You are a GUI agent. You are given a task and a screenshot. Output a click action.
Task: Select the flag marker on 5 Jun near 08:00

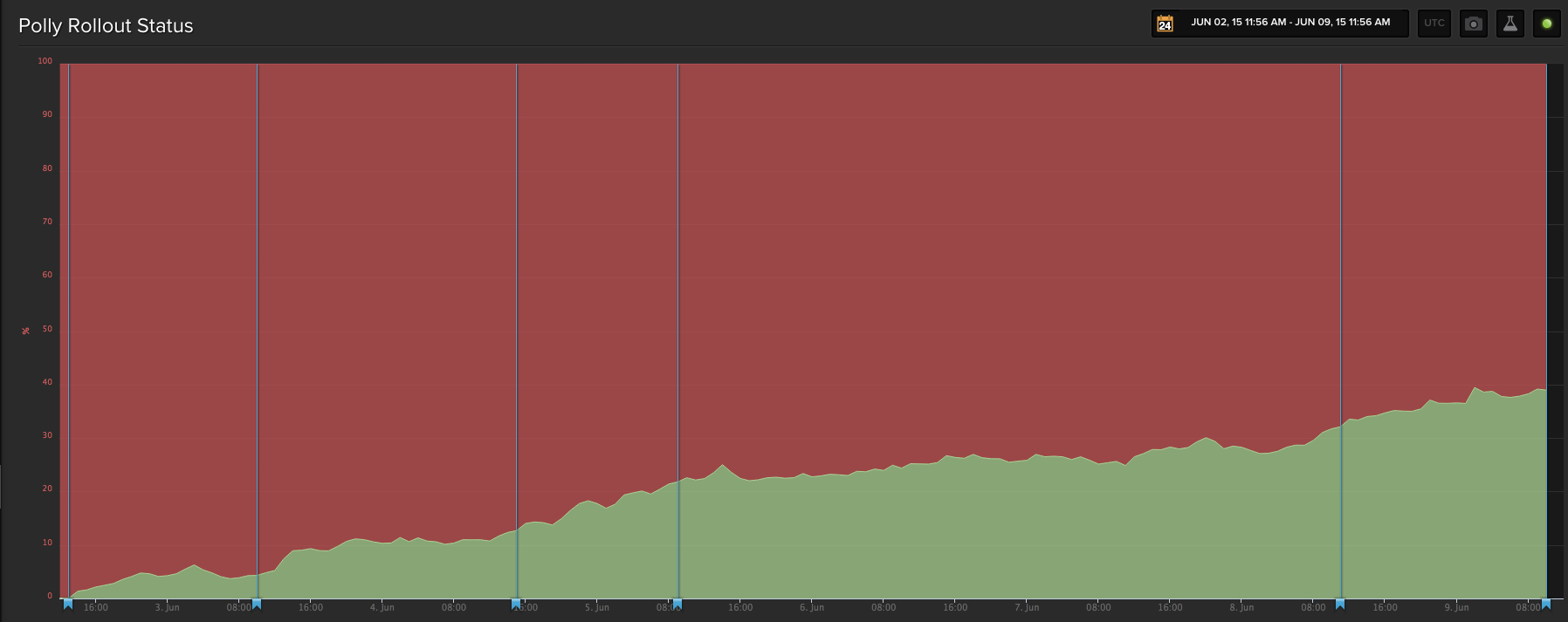[677, 604]
